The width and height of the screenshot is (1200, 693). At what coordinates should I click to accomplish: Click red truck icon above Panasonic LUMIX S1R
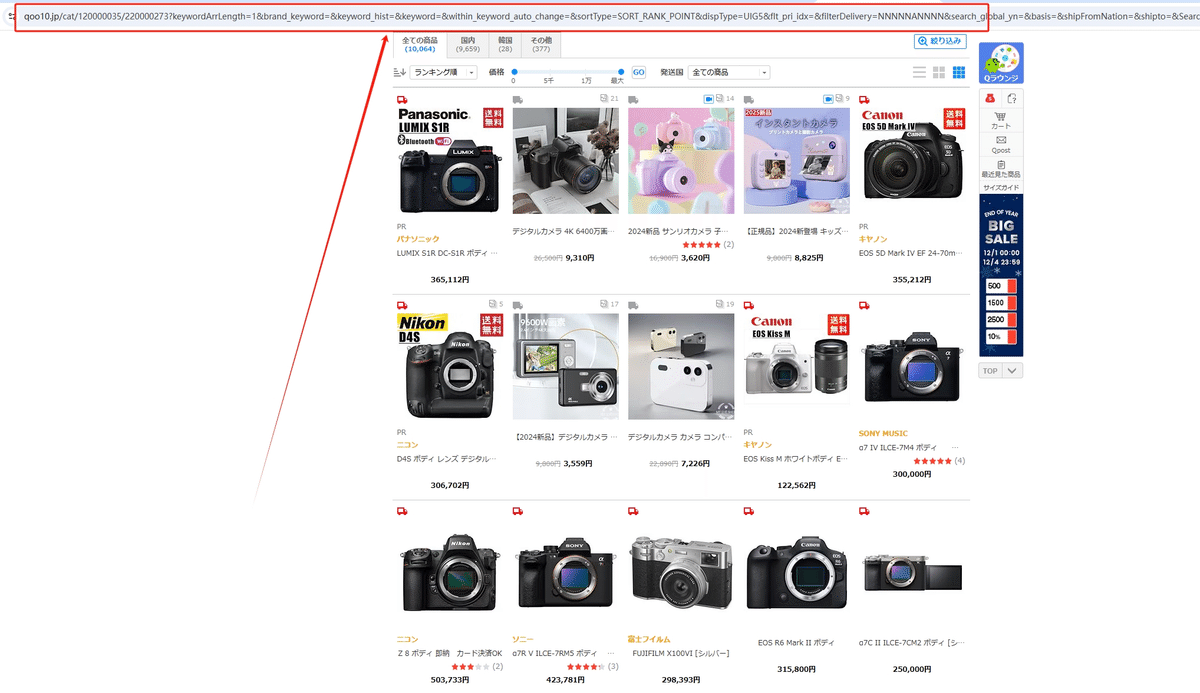point(402,99)
